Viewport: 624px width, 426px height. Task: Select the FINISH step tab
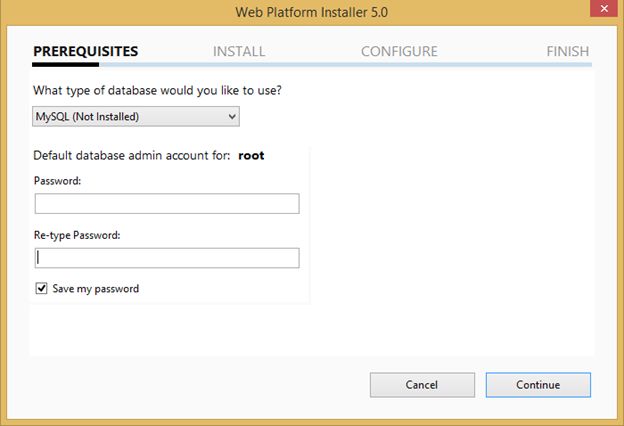tap(567, 51)
